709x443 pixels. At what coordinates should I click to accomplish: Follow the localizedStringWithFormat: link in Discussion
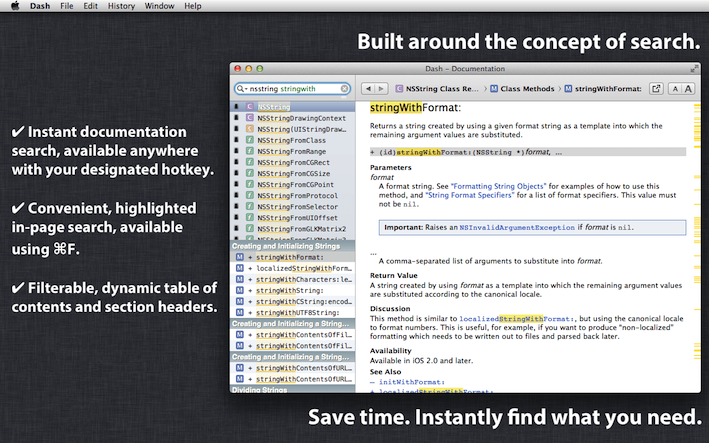tap(517, 319)
